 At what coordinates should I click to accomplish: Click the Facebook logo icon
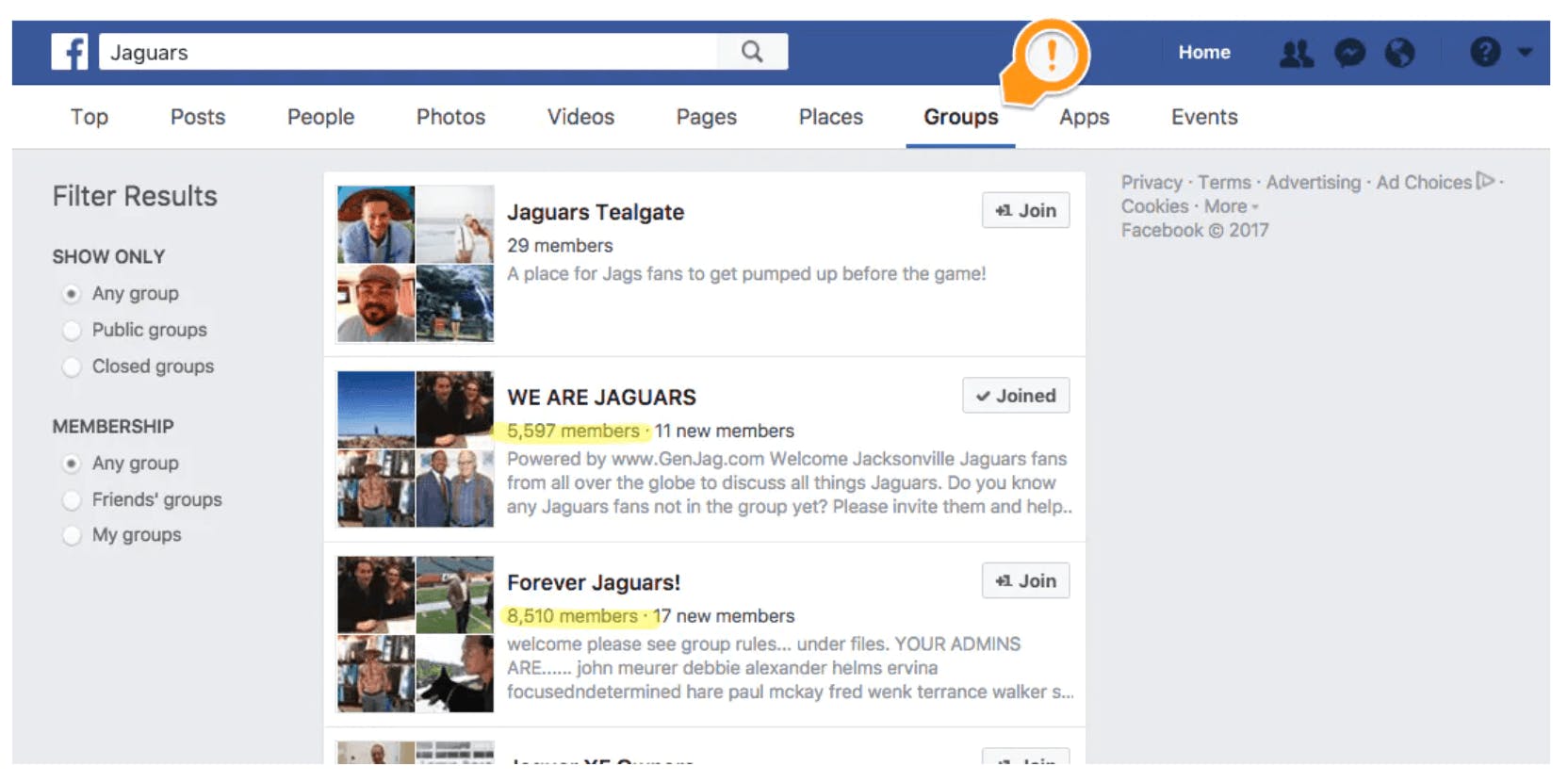point(70,52)
